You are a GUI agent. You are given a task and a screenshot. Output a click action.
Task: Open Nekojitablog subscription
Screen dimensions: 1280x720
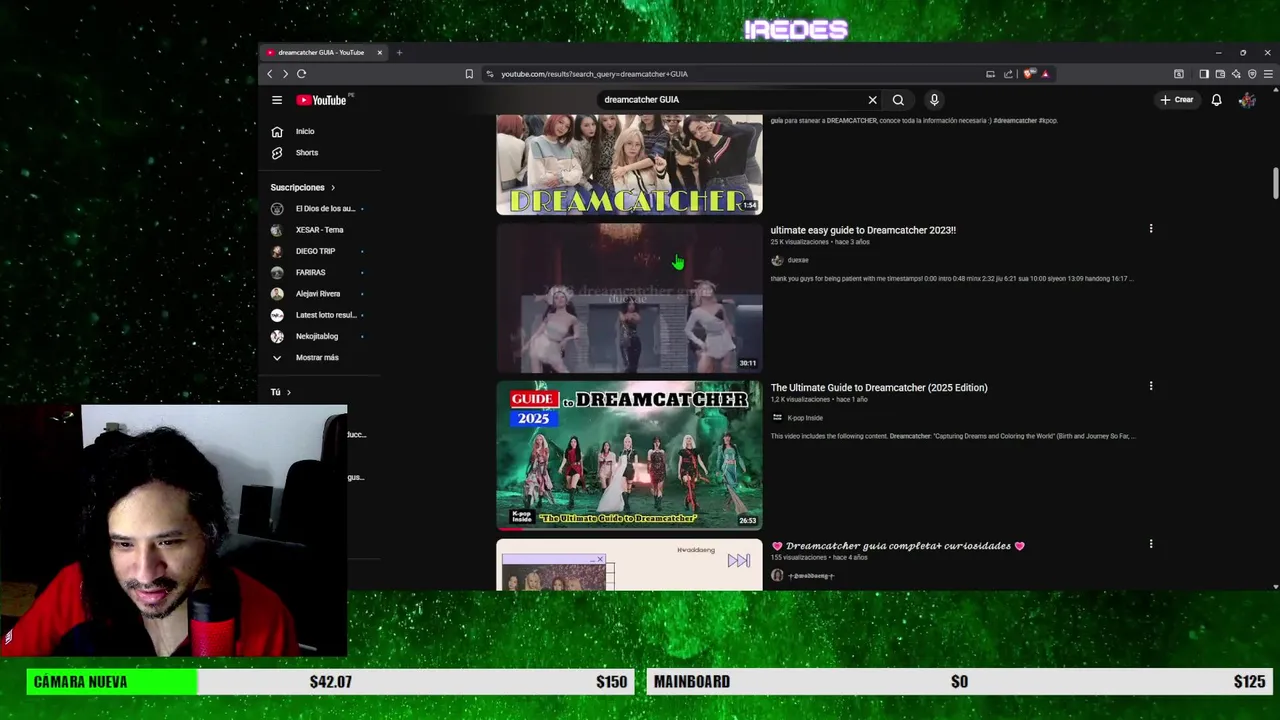tap(318, 336)
